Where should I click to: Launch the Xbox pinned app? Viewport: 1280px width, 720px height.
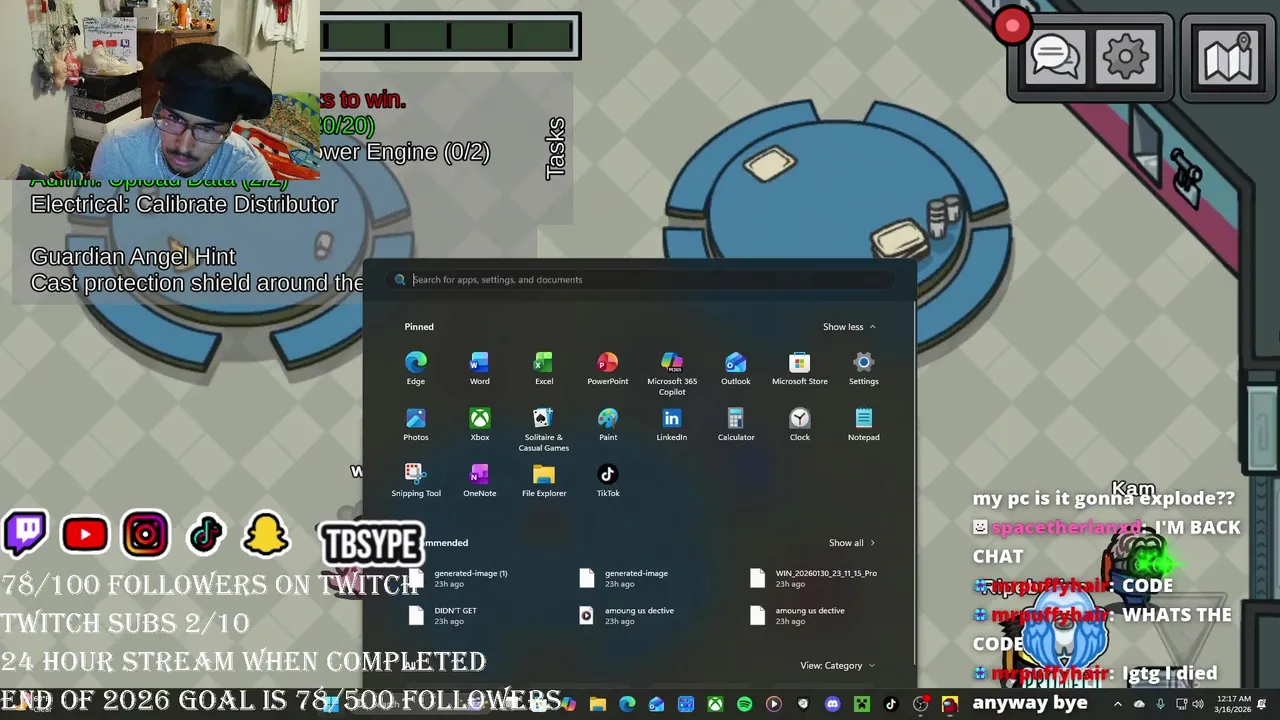click(480, 424)
